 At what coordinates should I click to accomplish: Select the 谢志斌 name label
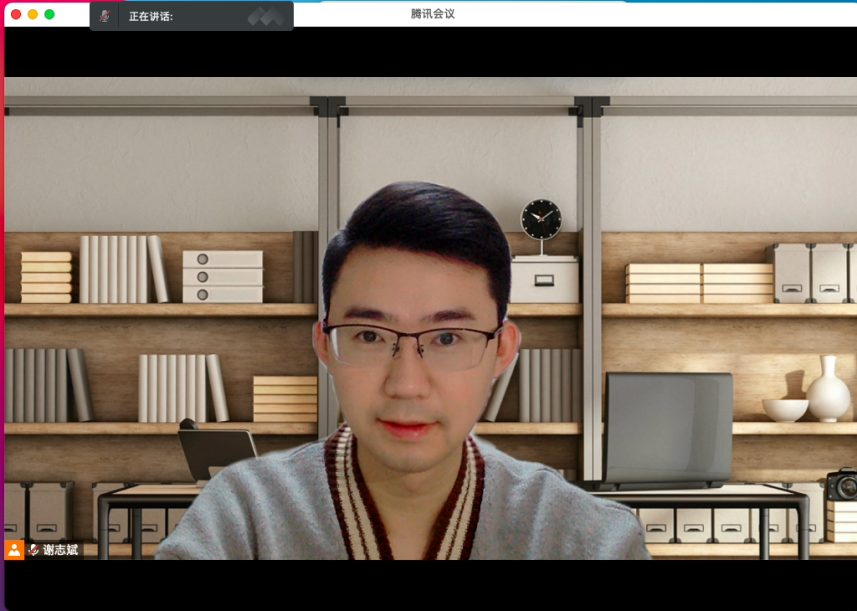point(60,549)
